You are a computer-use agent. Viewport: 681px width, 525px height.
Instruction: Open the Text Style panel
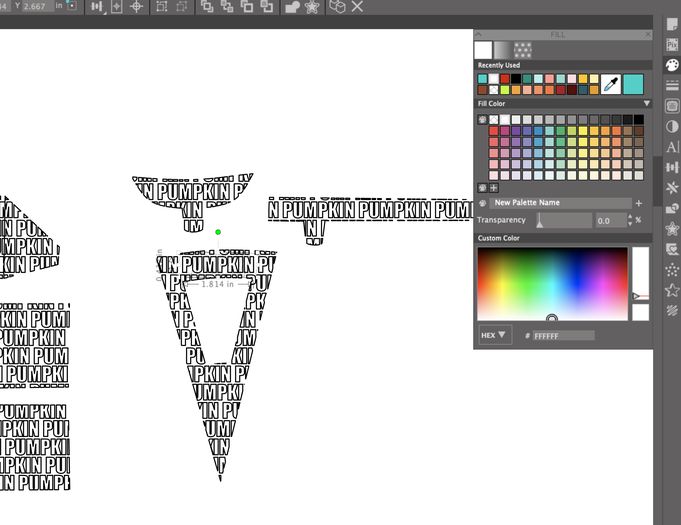point(672,147)
